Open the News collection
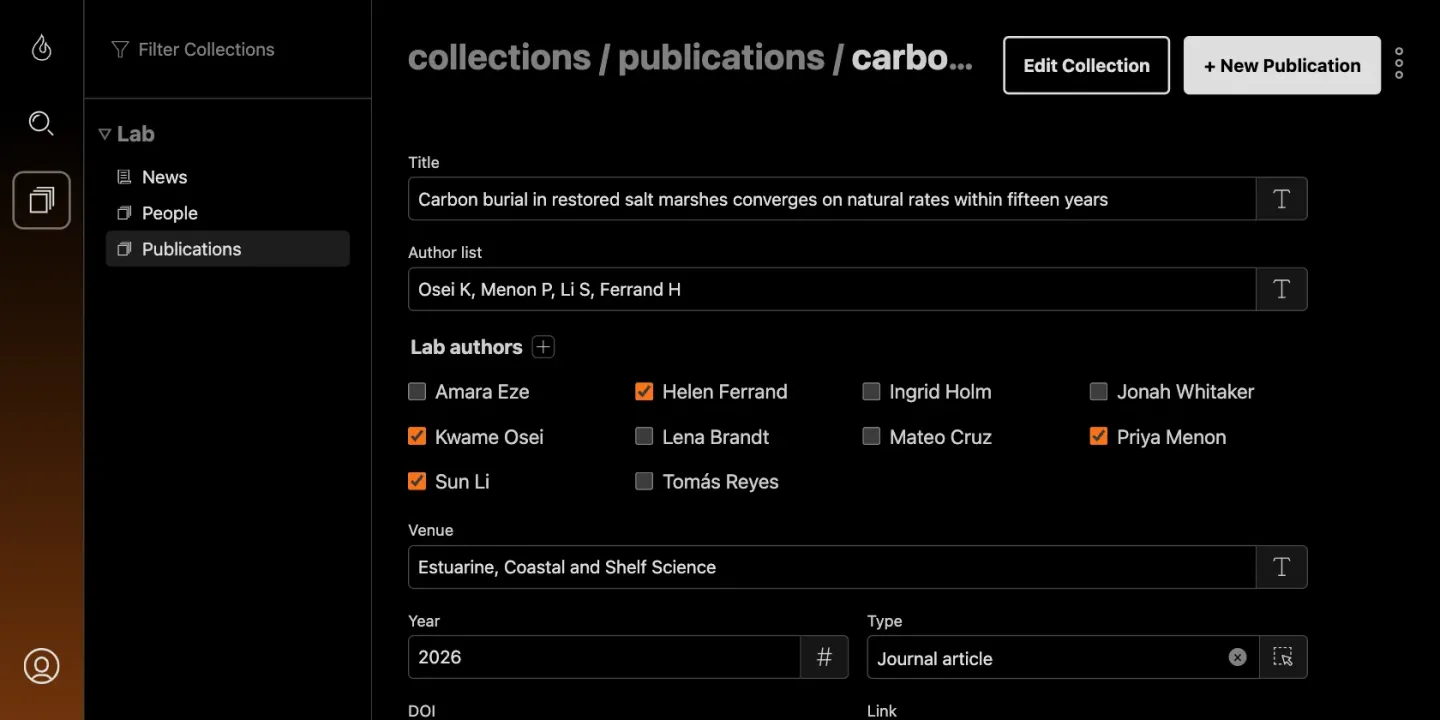Viewport: 1440px width, 720px height. tap(228, 177)
